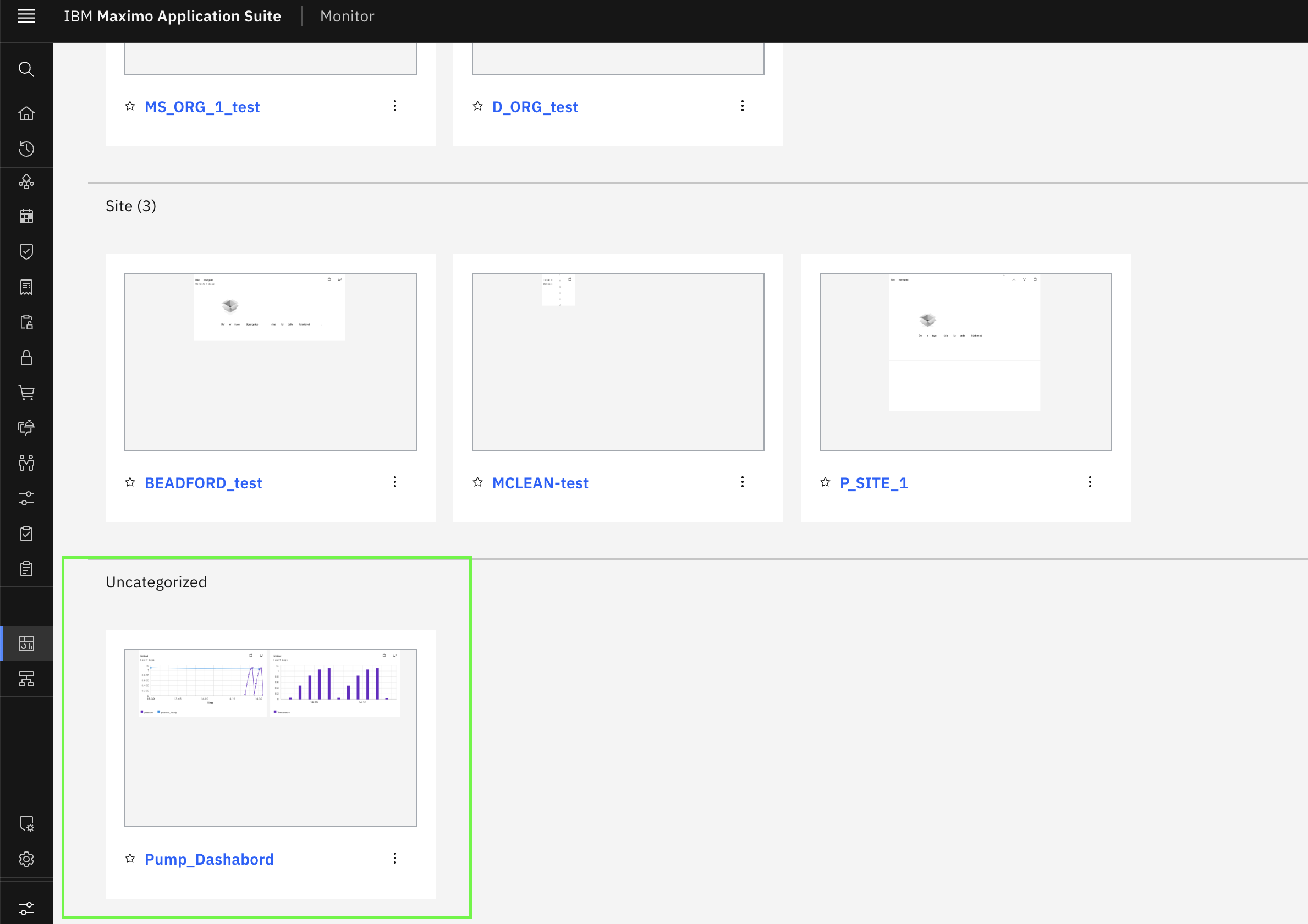
Task: Open the shopping cart sidebar icon
Action: tap(26, 393)
